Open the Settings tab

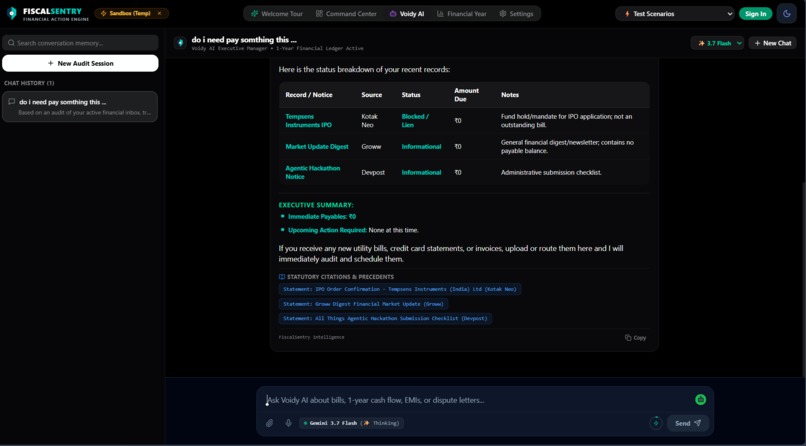pos(516,14)
